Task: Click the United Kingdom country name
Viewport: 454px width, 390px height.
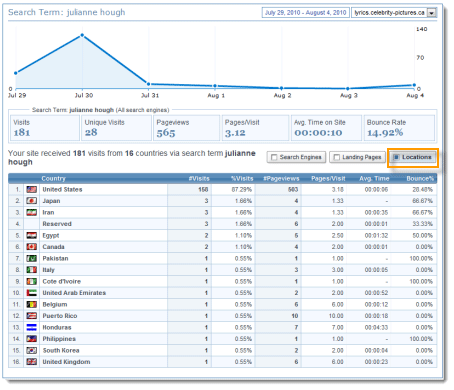Action: pos(66,362)
